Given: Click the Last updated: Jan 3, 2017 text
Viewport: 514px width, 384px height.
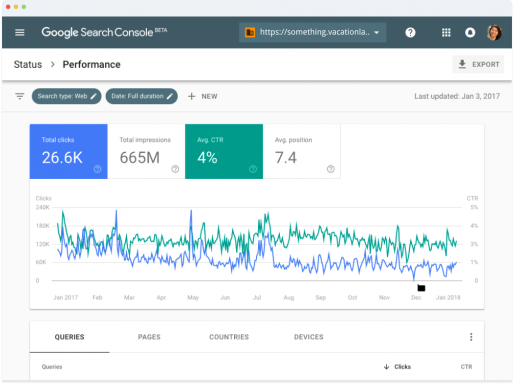Looking at the screenshot, I should tap(457, 96).
